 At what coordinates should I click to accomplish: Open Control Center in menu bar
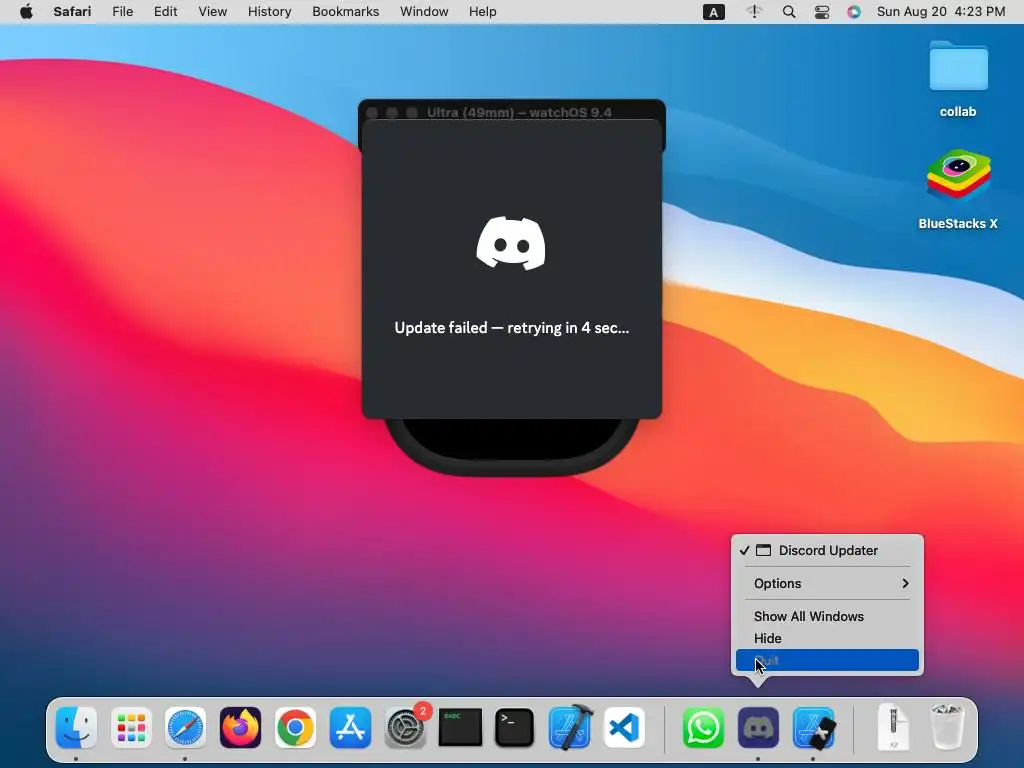coord(822,12)
